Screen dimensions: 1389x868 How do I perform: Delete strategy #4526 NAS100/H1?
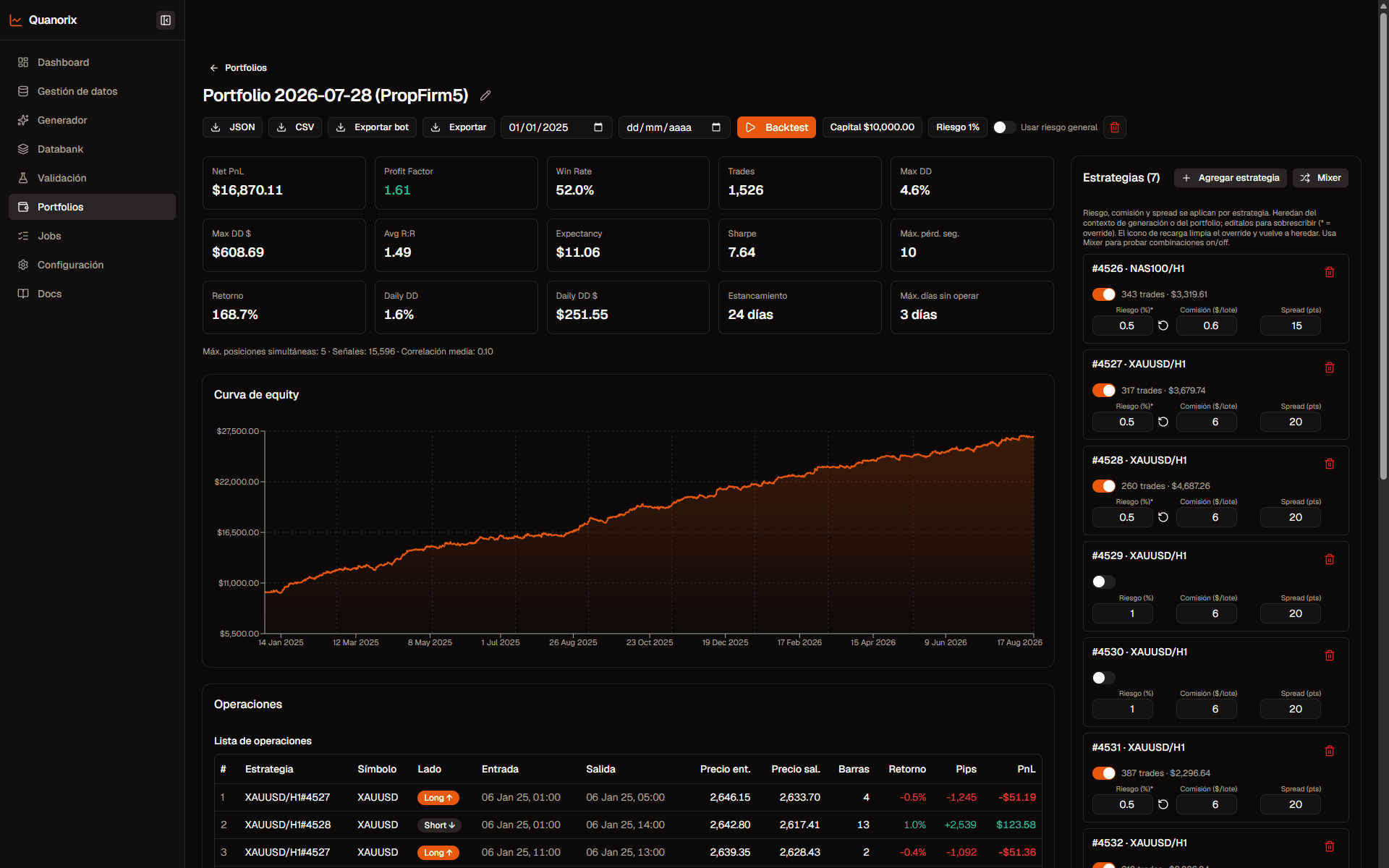click(1330, 272)
